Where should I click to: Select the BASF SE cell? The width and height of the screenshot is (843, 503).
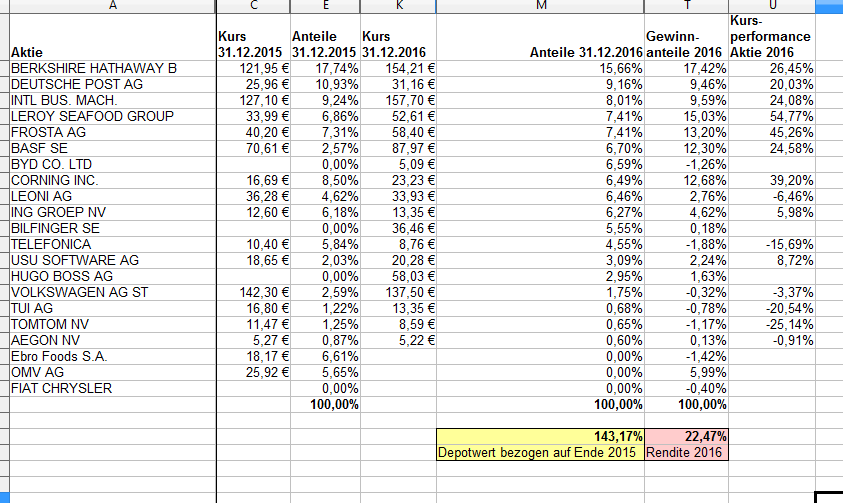click(x=112, y=148)
